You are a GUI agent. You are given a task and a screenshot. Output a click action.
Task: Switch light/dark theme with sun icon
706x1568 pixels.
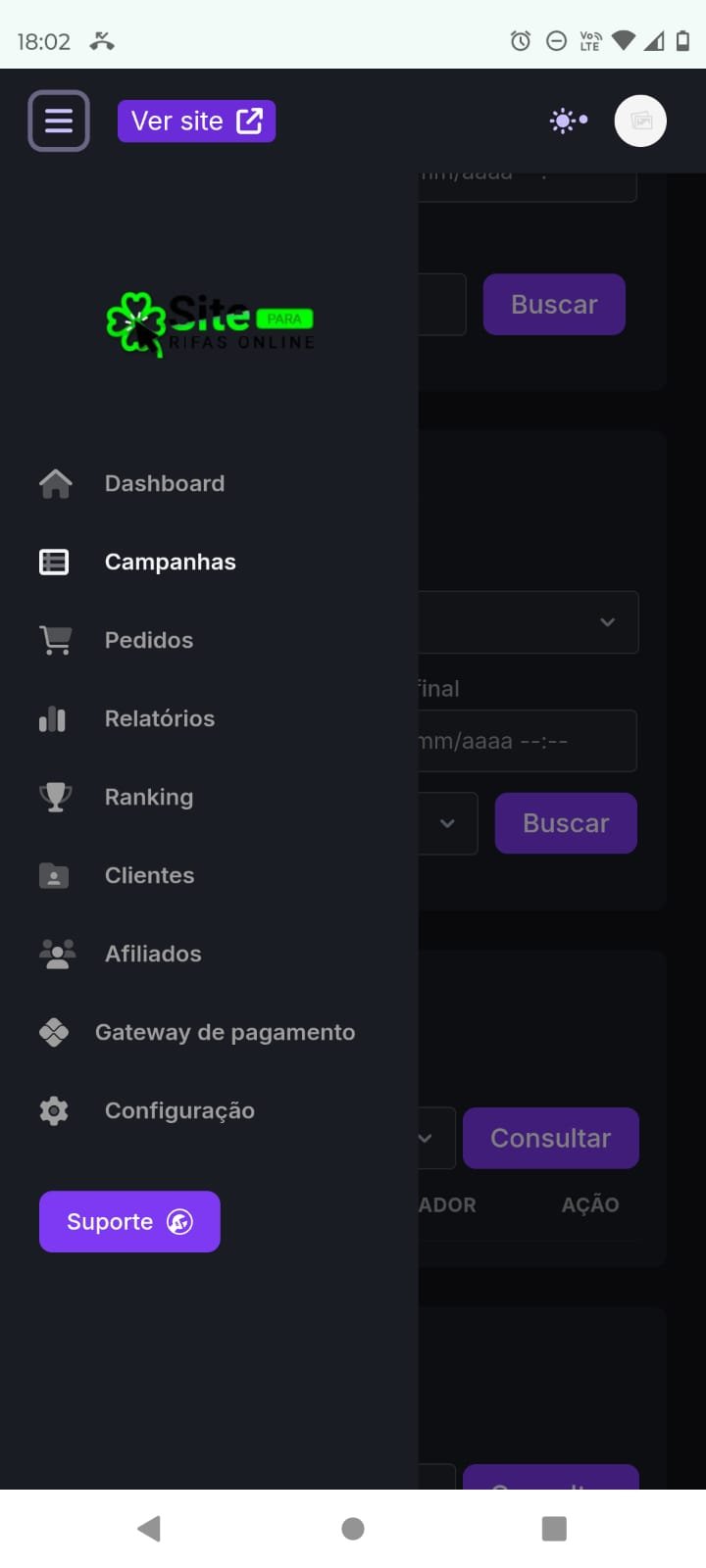pyautogui.click(x=569, y=121)
